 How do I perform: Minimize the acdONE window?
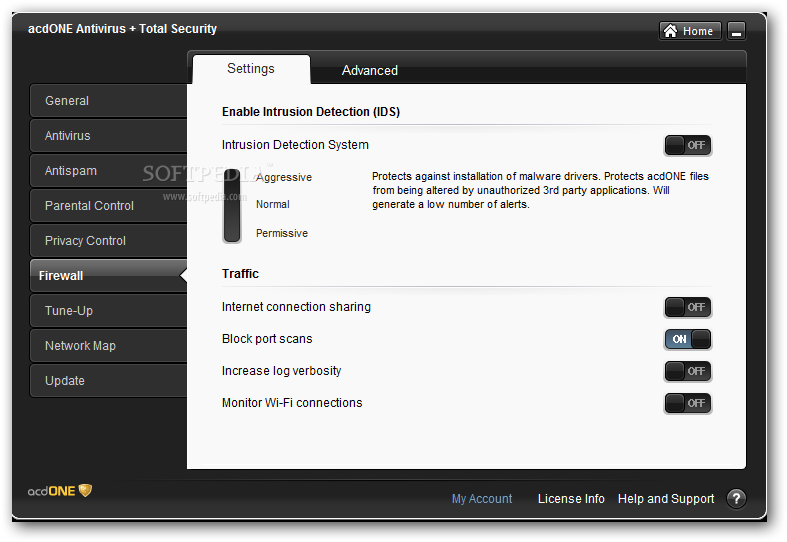pos(736,31)
